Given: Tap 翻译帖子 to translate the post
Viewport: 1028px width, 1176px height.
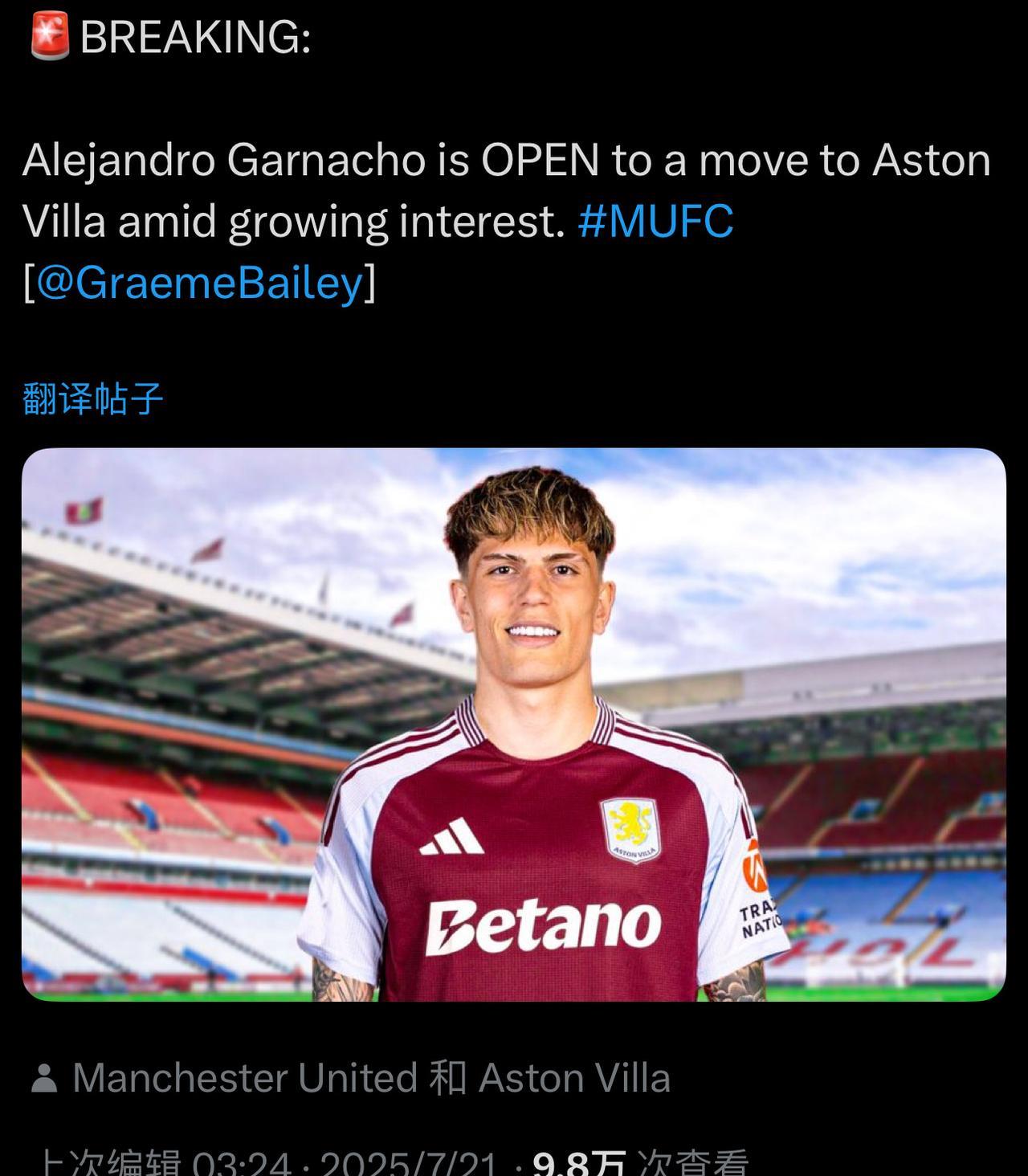Looking at the screenshot, I should coord(93,398).
